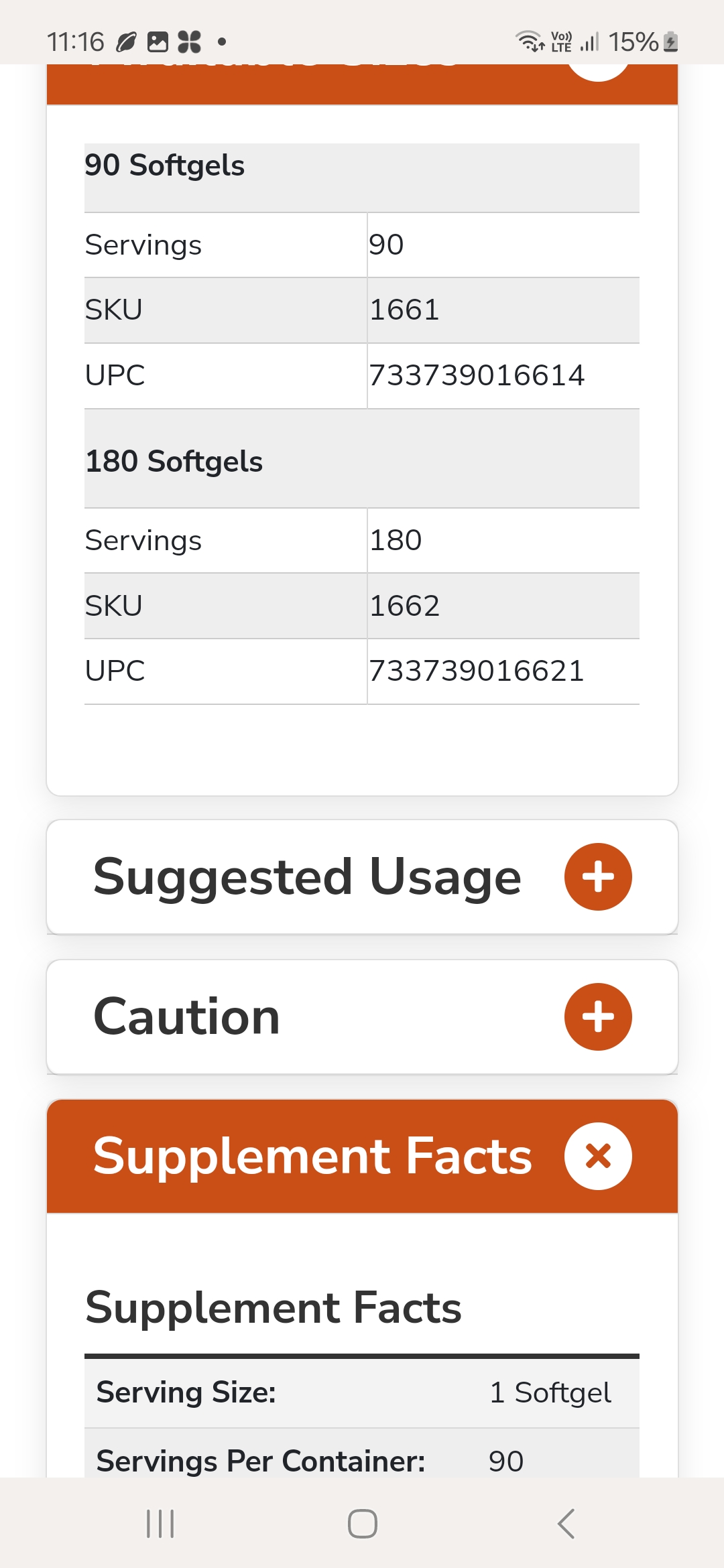Open the recent apps button
The width and height of the screenshot is (724, 1568).
point(160,1524)
